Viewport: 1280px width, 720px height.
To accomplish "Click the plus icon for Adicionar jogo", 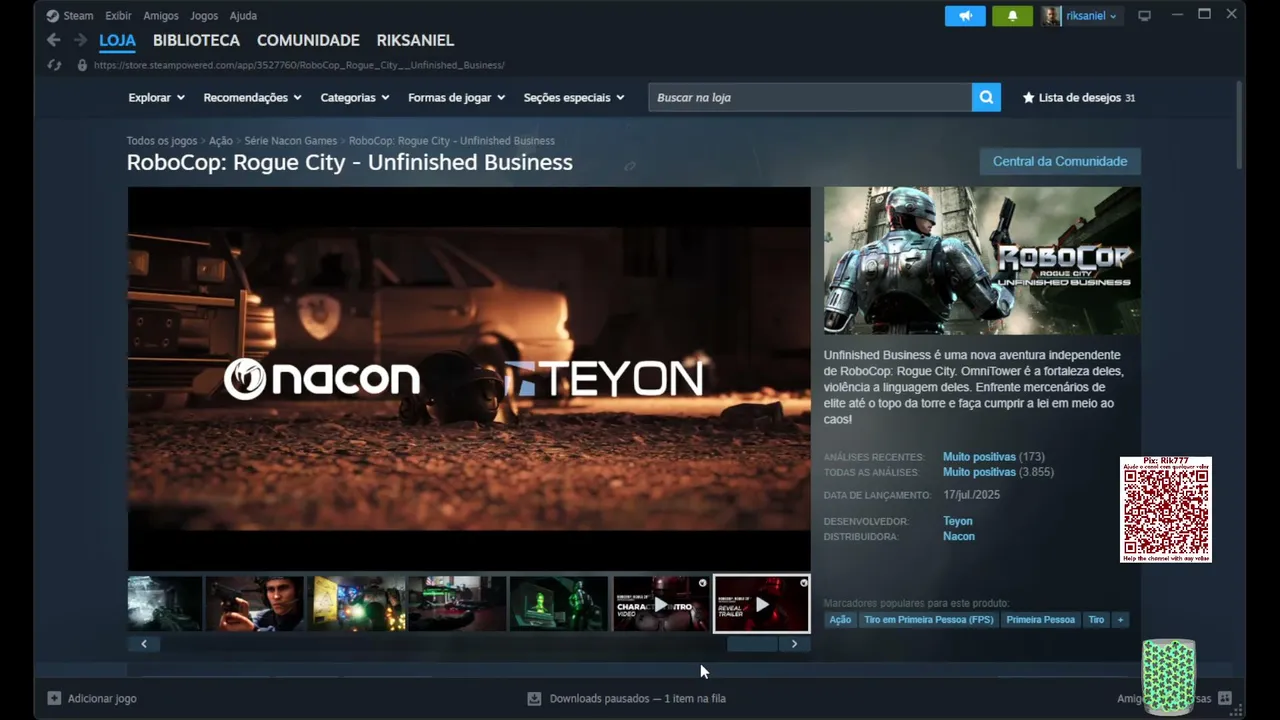I will point(54,698).
